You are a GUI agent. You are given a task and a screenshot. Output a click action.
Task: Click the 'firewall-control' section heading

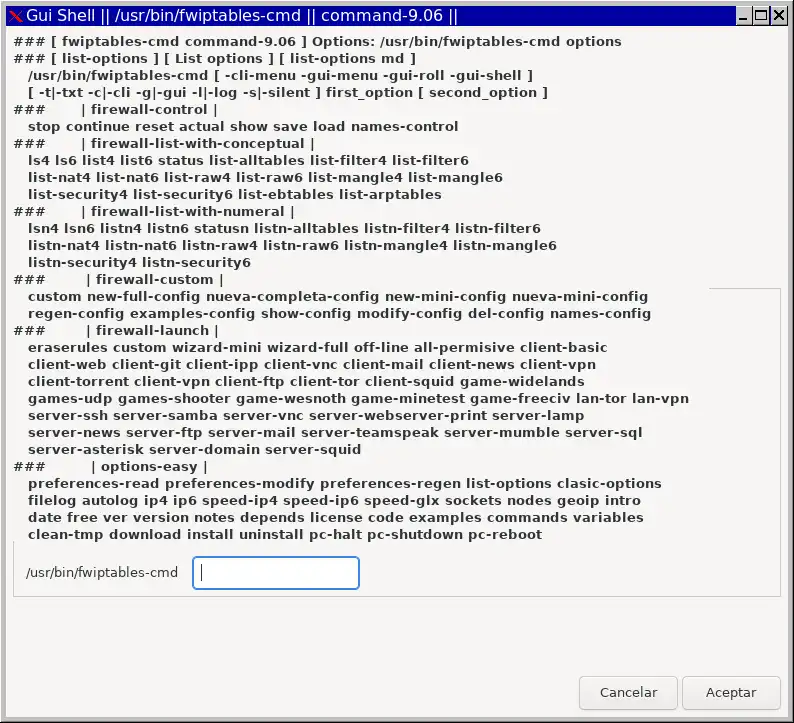tap(149, 110)
